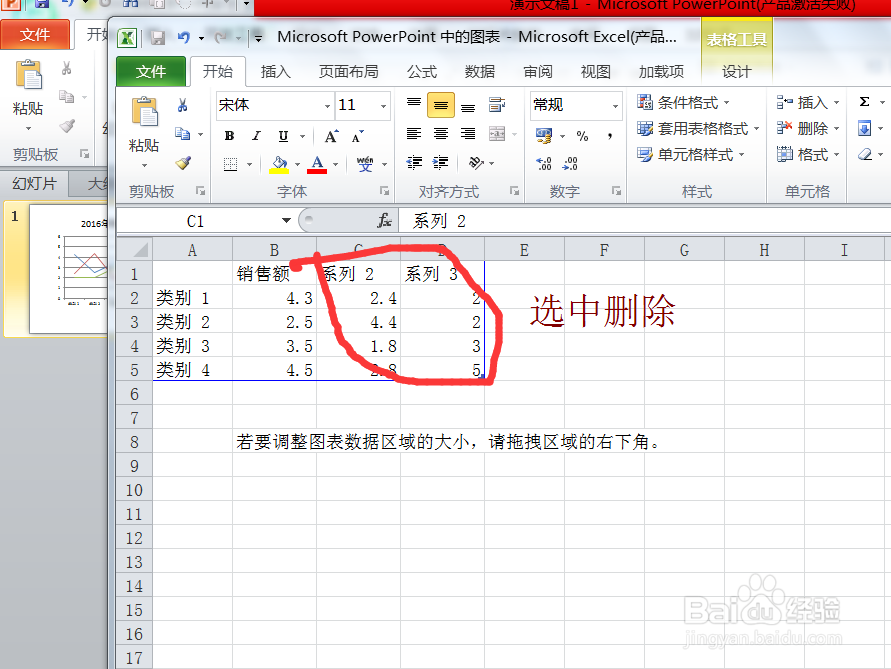Viewport: 891px width, 669px height.
Task: Click the formula bar showing 系列 2
Action: coord(644,221)
